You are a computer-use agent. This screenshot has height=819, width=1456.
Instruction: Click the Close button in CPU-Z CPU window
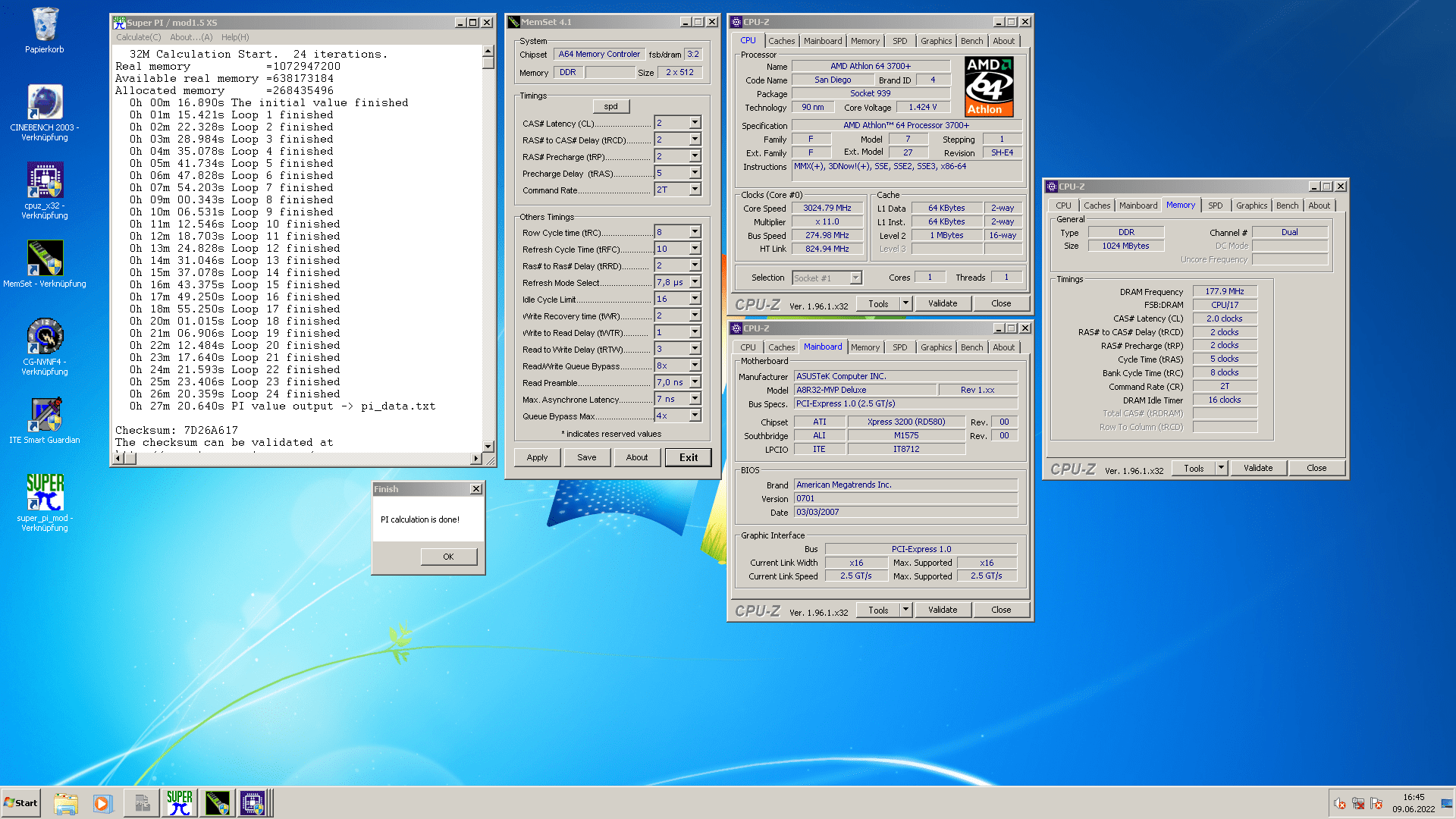[1001, 303]
